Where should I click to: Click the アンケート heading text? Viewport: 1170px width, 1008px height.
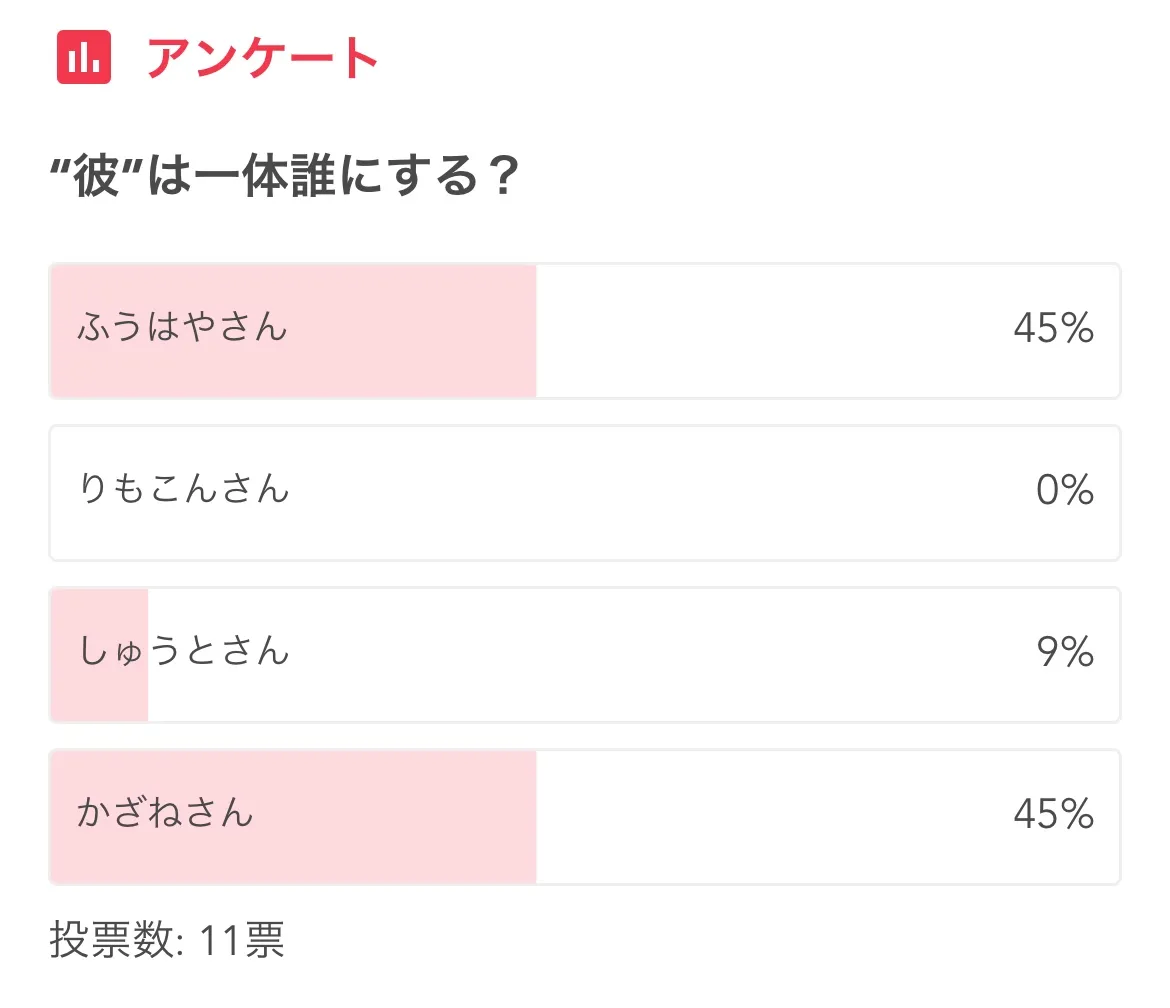coord(262,58)
